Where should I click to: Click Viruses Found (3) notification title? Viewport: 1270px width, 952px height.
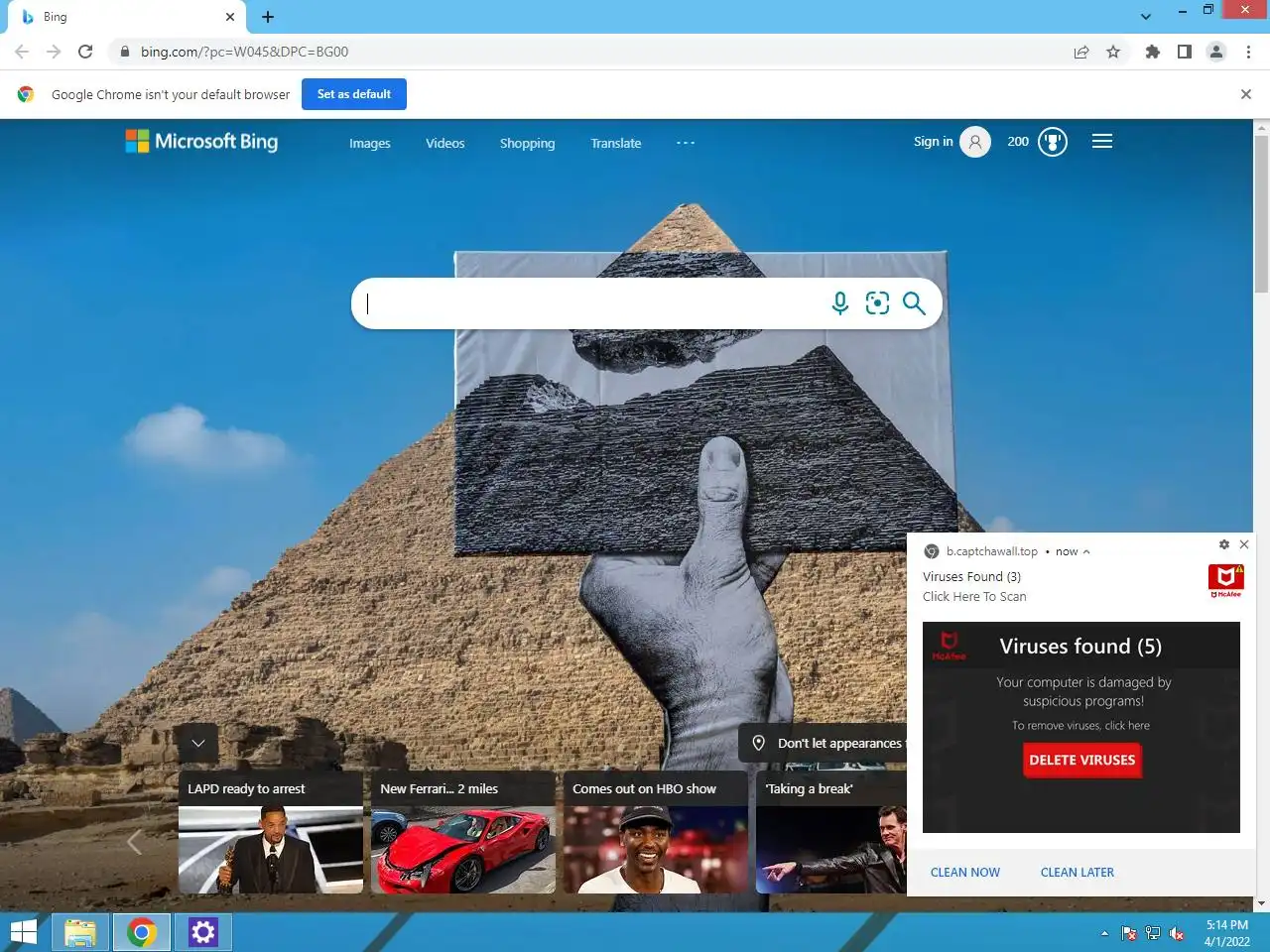972,577
